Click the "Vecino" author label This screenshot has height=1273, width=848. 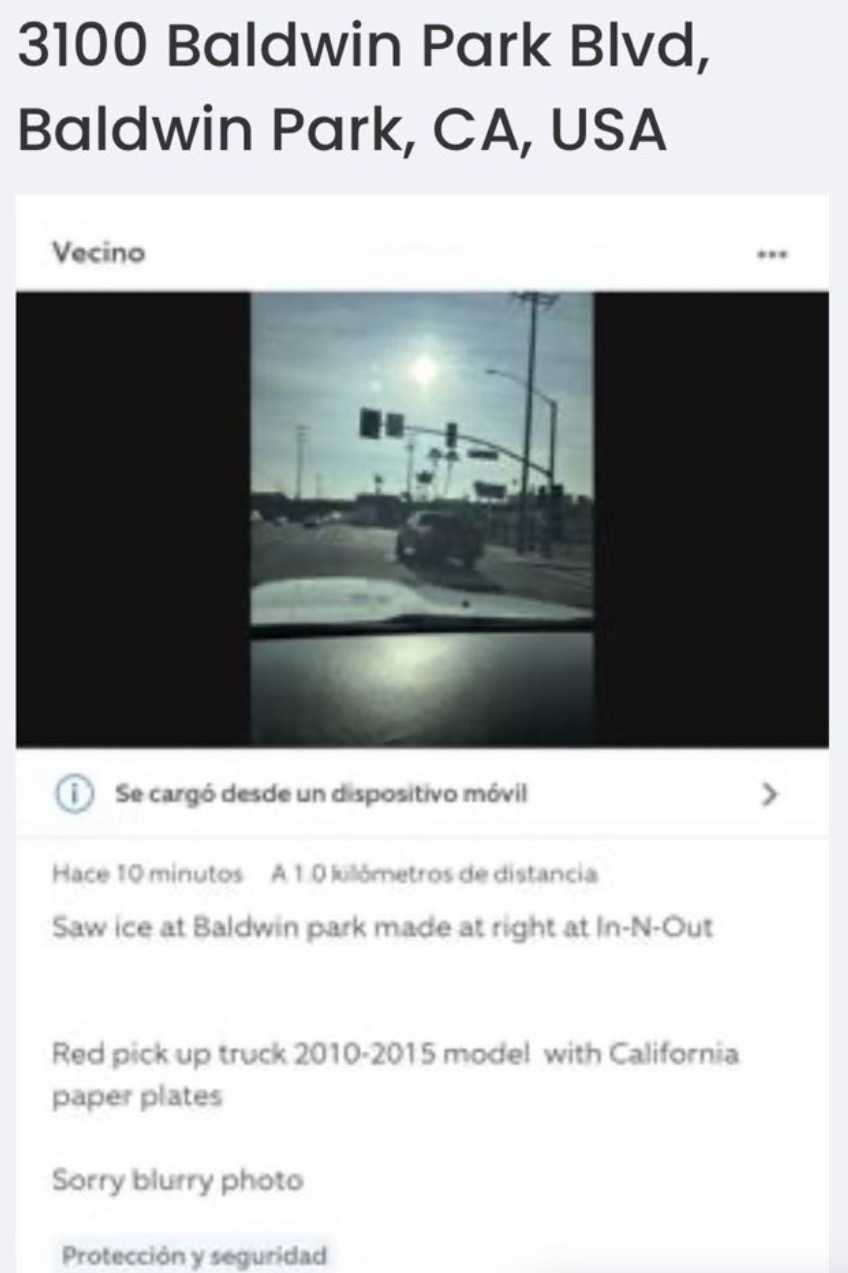(x=99, y=253)
